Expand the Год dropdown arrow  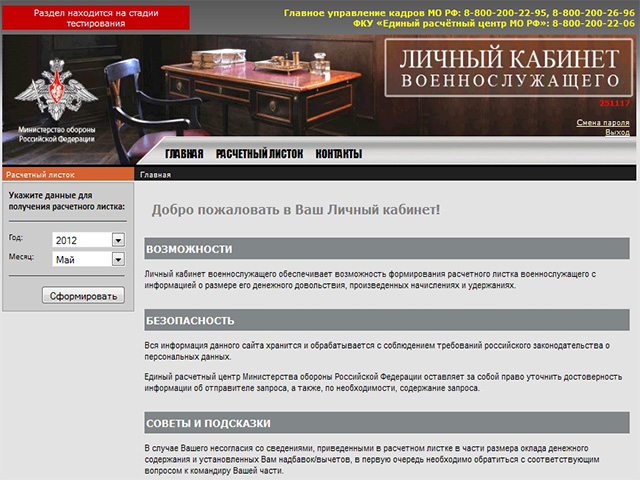[x=118, y=240]
